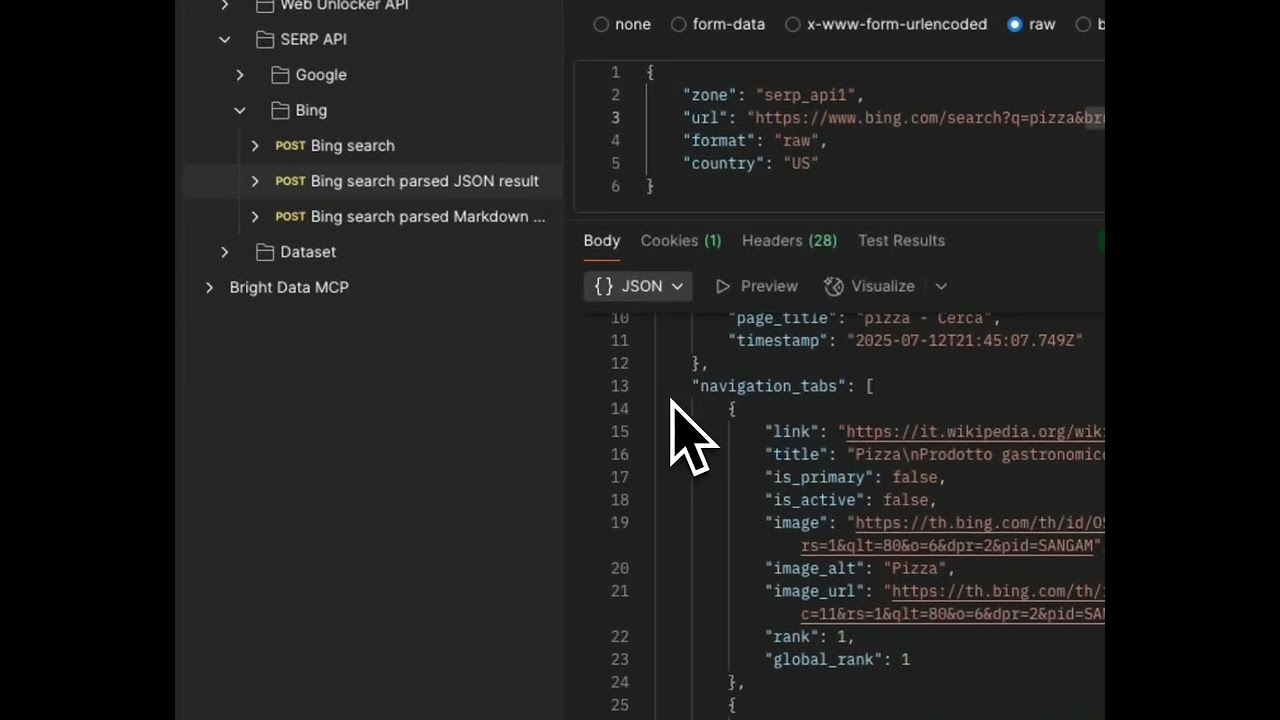The width and height of the screenshot is (1280, 720).
Task: Open the Bing search request
Action: [x=353, y=146]
